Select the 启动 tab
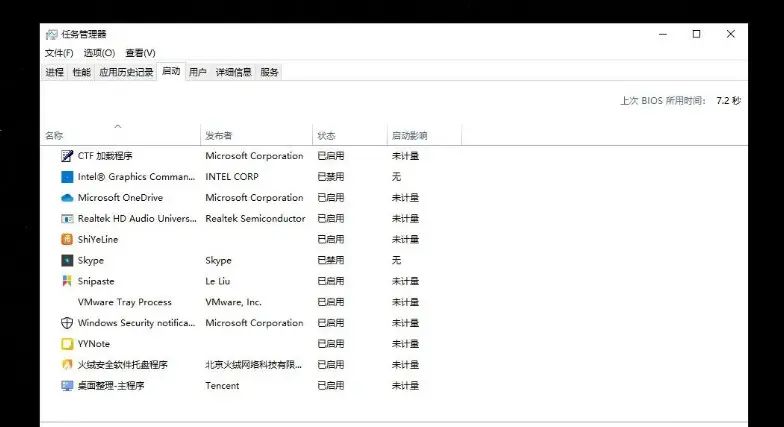This screenshot has width=784, height=427. [x=171, y=72]
